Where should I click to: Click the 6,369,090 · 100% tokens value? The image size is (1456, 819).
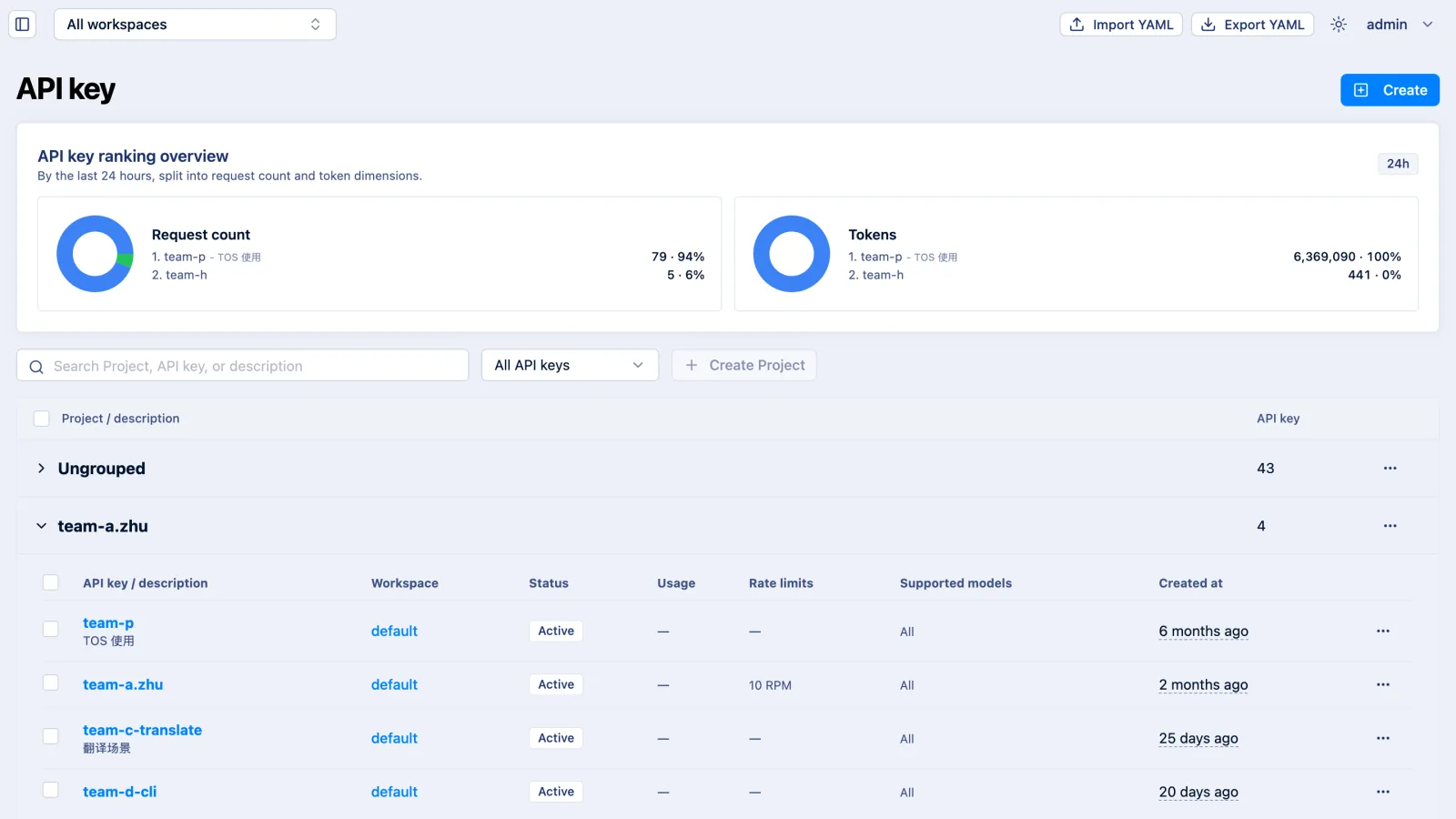pyautogui.click(x=1347, y=257)
